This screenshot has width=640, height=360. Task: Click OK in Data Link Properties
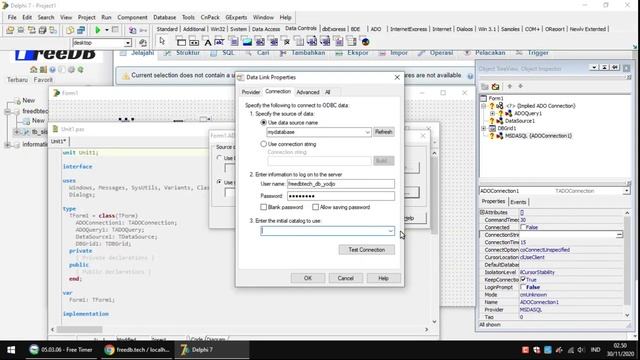pyautogui.click(x=308, y=278)
